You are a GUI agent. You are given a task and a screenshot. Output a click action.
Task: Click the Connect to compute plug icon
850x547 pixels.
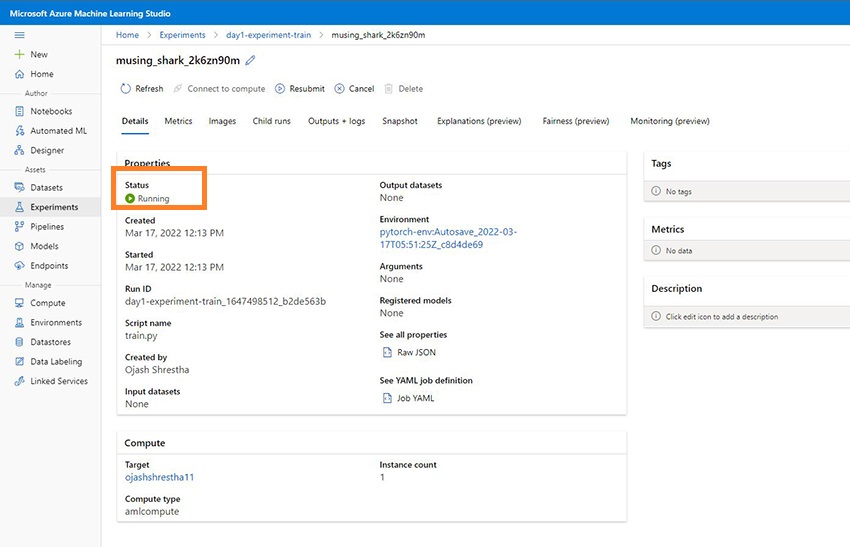coord(177,88)
